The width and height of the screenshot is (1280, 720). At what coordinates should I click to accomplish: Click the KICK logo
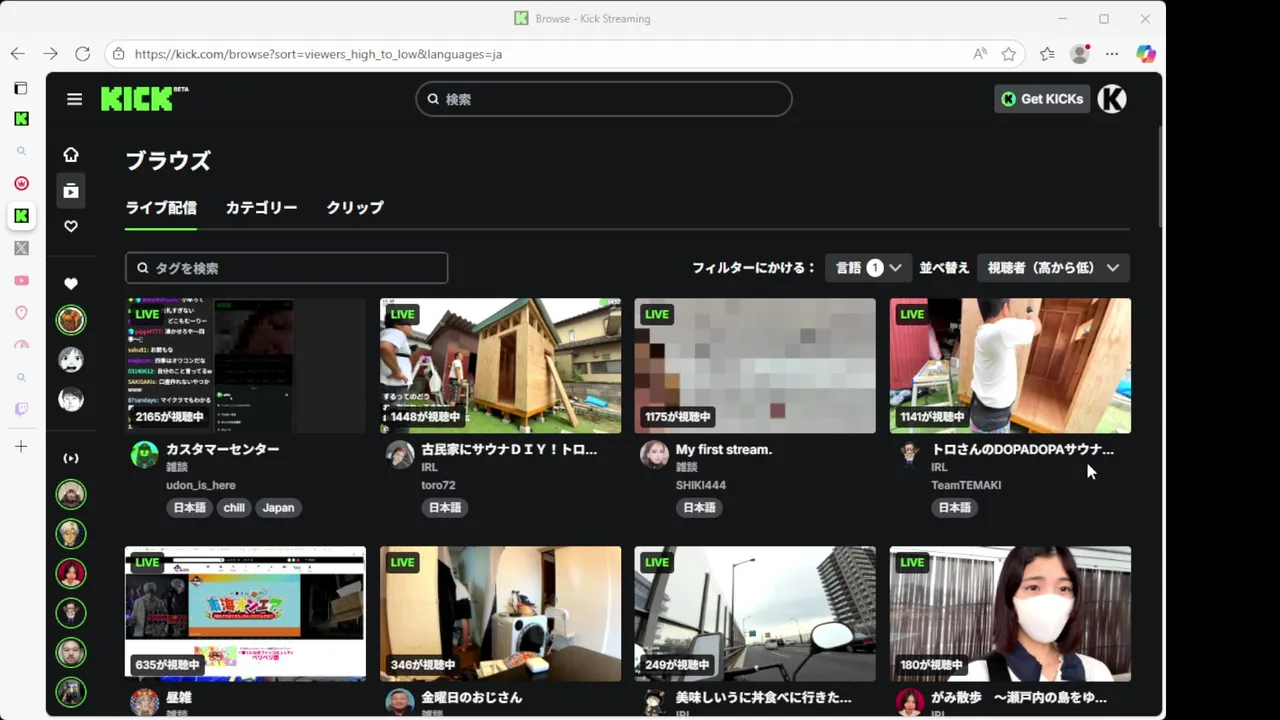[144, 98]
